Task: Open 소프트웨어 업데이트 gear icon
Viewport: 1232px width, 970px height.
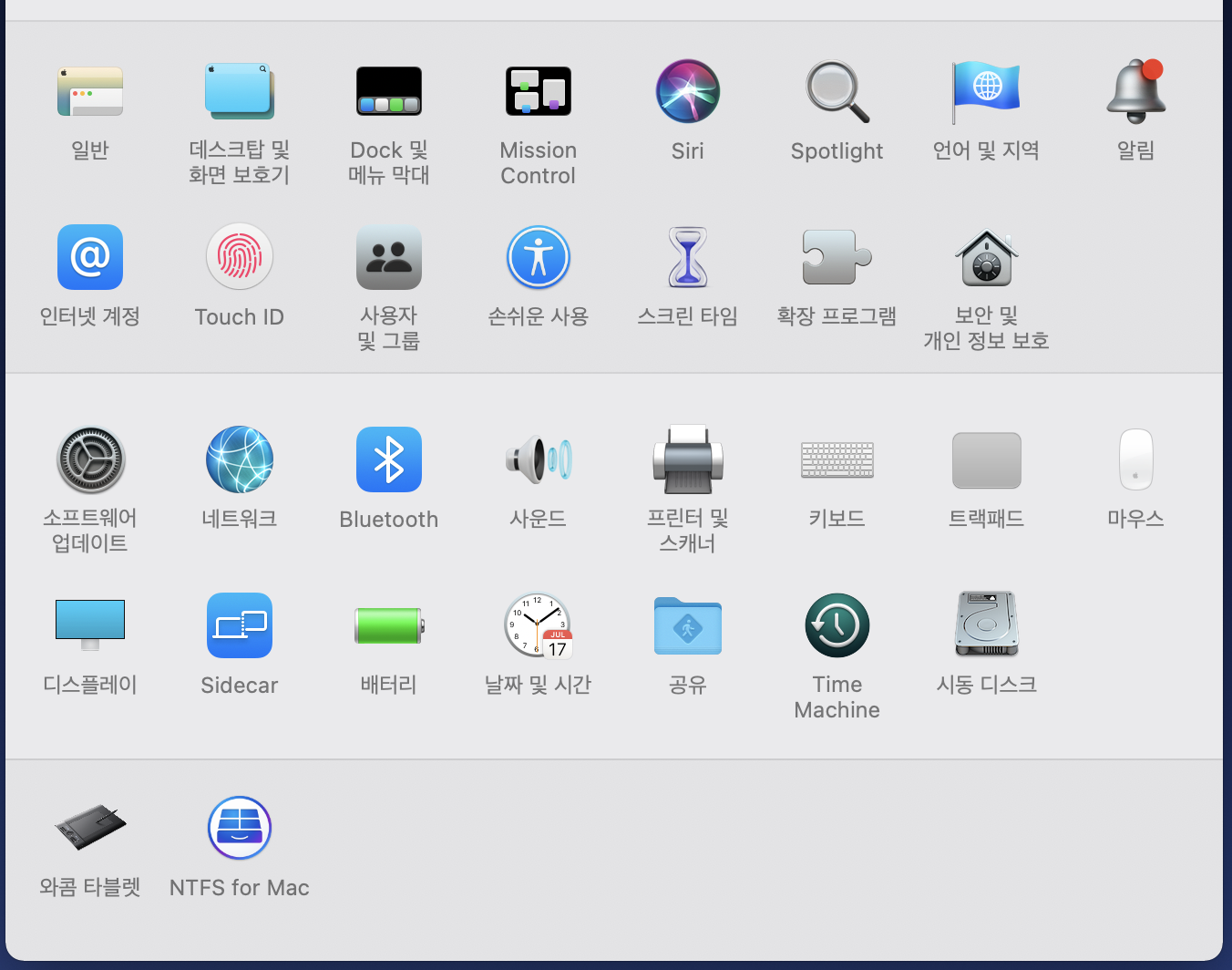Action: [90, 459]
